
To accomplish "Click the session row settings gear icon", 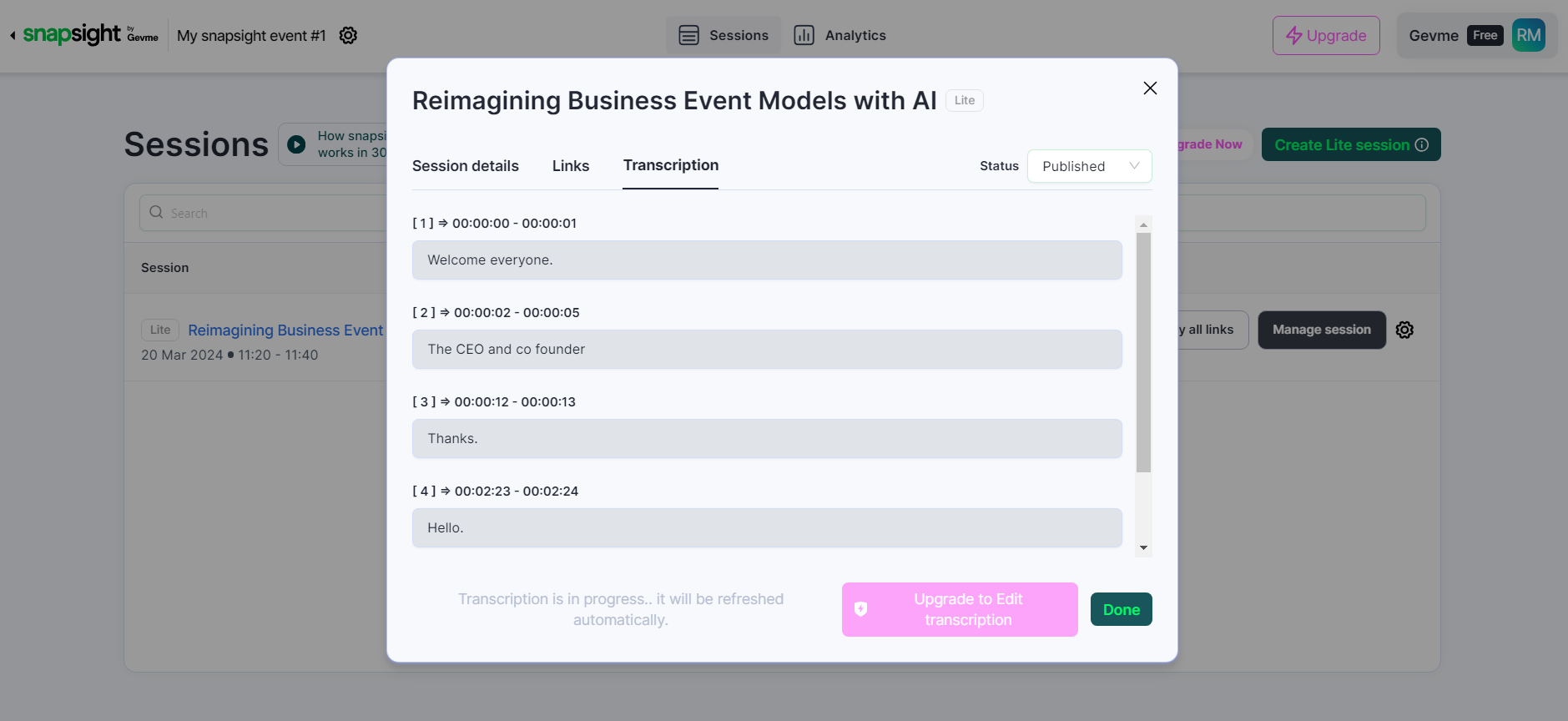I will [x=1404, y=330].
